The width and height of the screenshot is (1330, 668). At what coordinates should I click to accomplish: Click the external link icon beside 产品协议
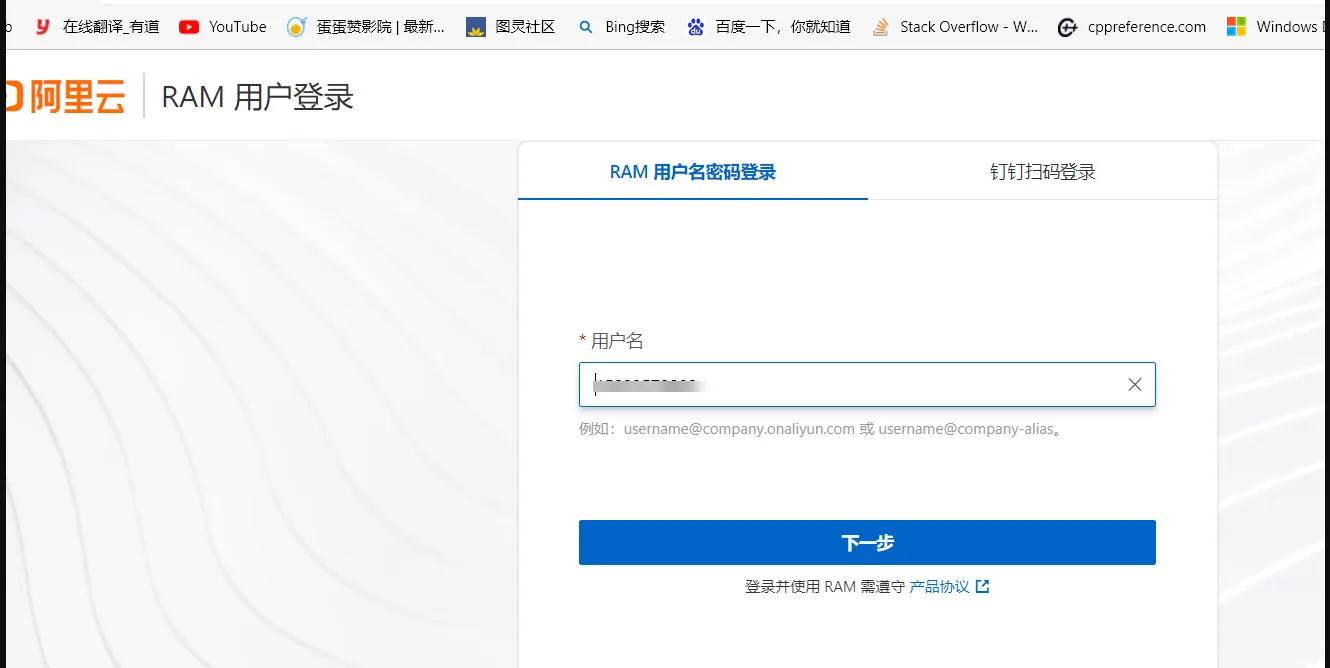coord(983,587)
